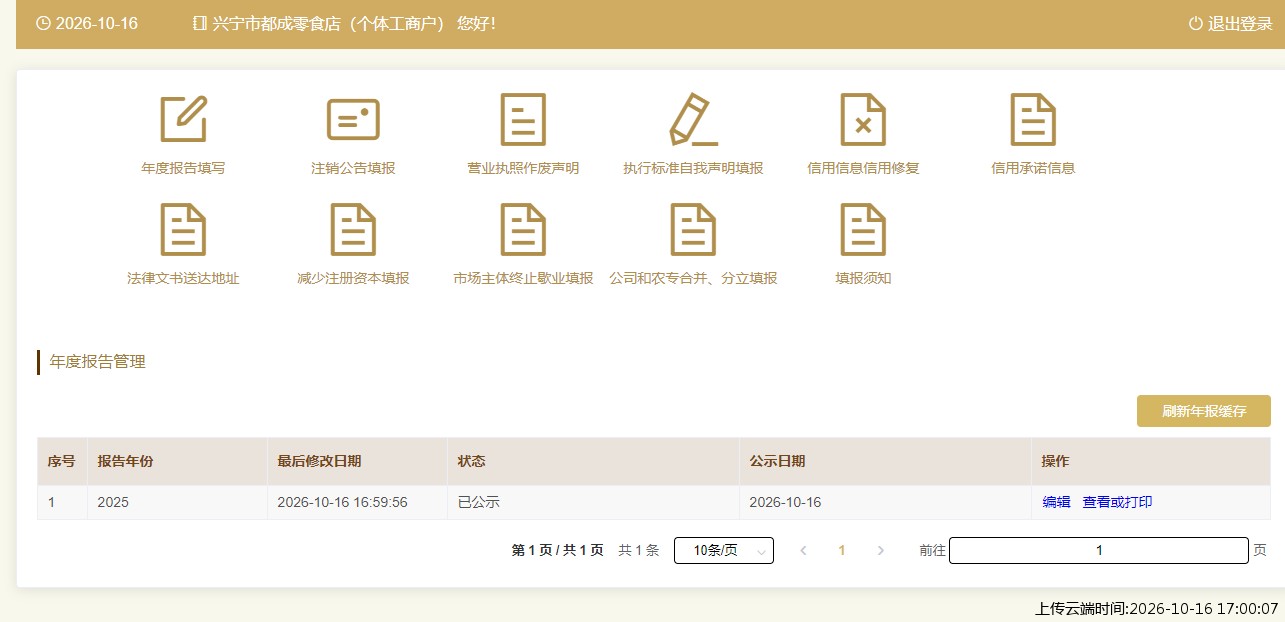The image size is (1285, 622).
Task: Click the 前往 page number input field
Action: (1099, 550)
